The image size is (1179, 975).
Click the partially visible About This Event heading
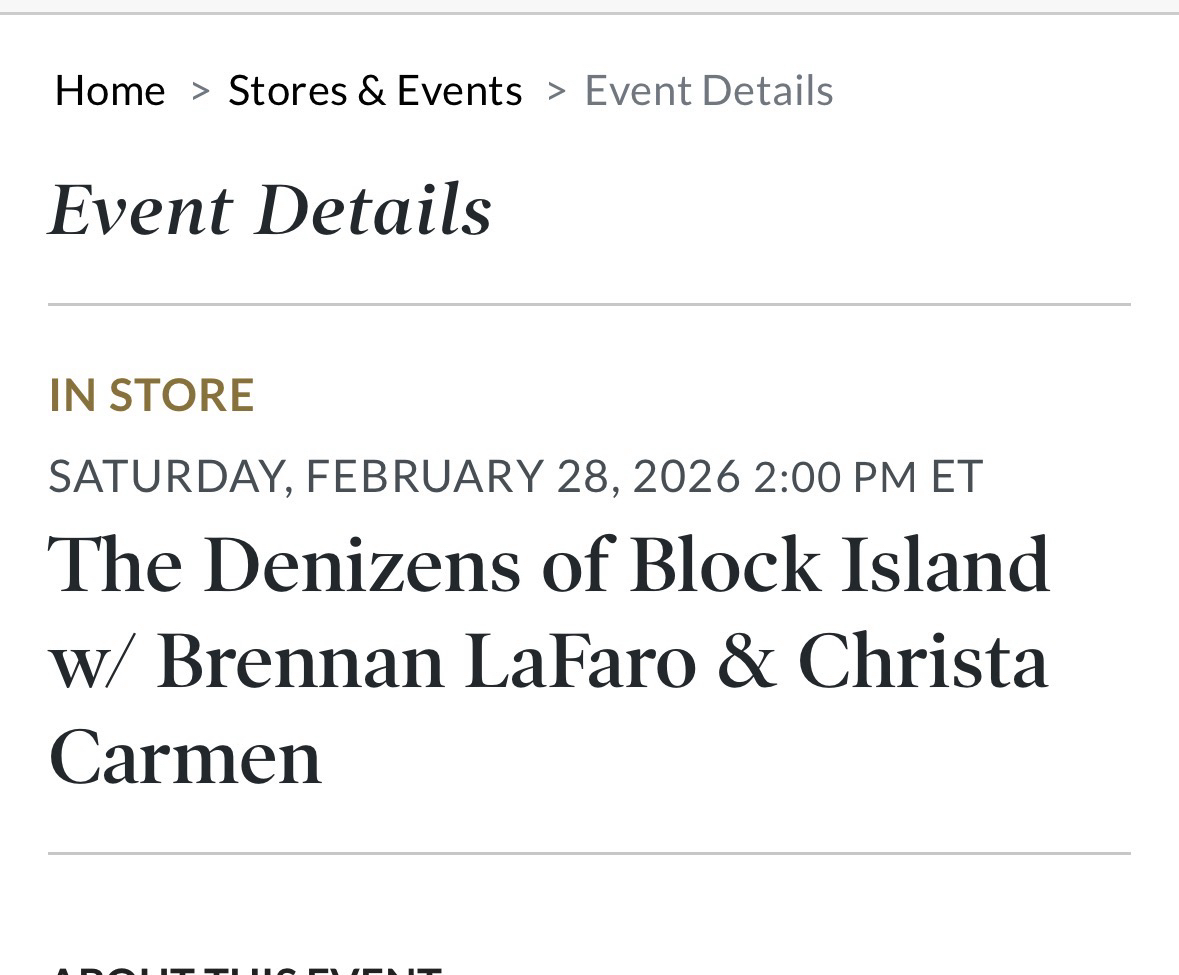click(245, 968)
